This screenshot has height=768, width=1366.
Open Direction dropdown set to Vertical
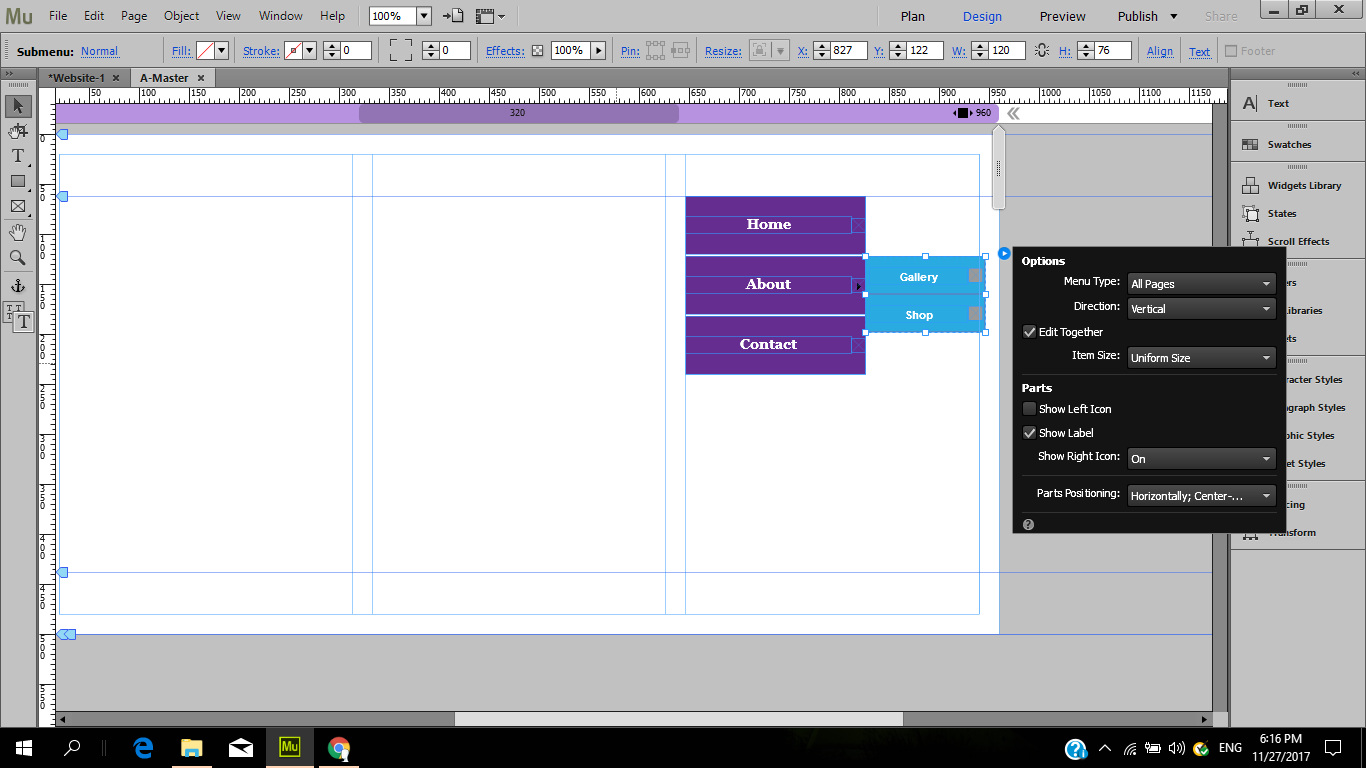[x=1201, y=309]
